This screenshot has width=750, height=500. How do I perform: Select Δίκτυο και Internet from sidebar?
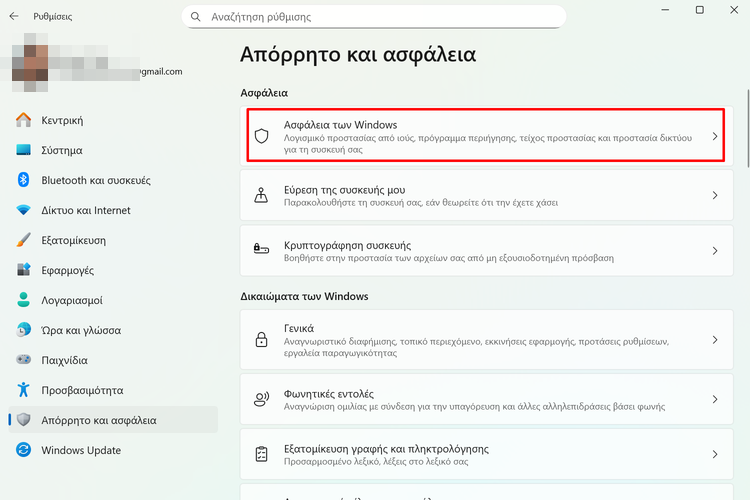[x=86, y=210]
